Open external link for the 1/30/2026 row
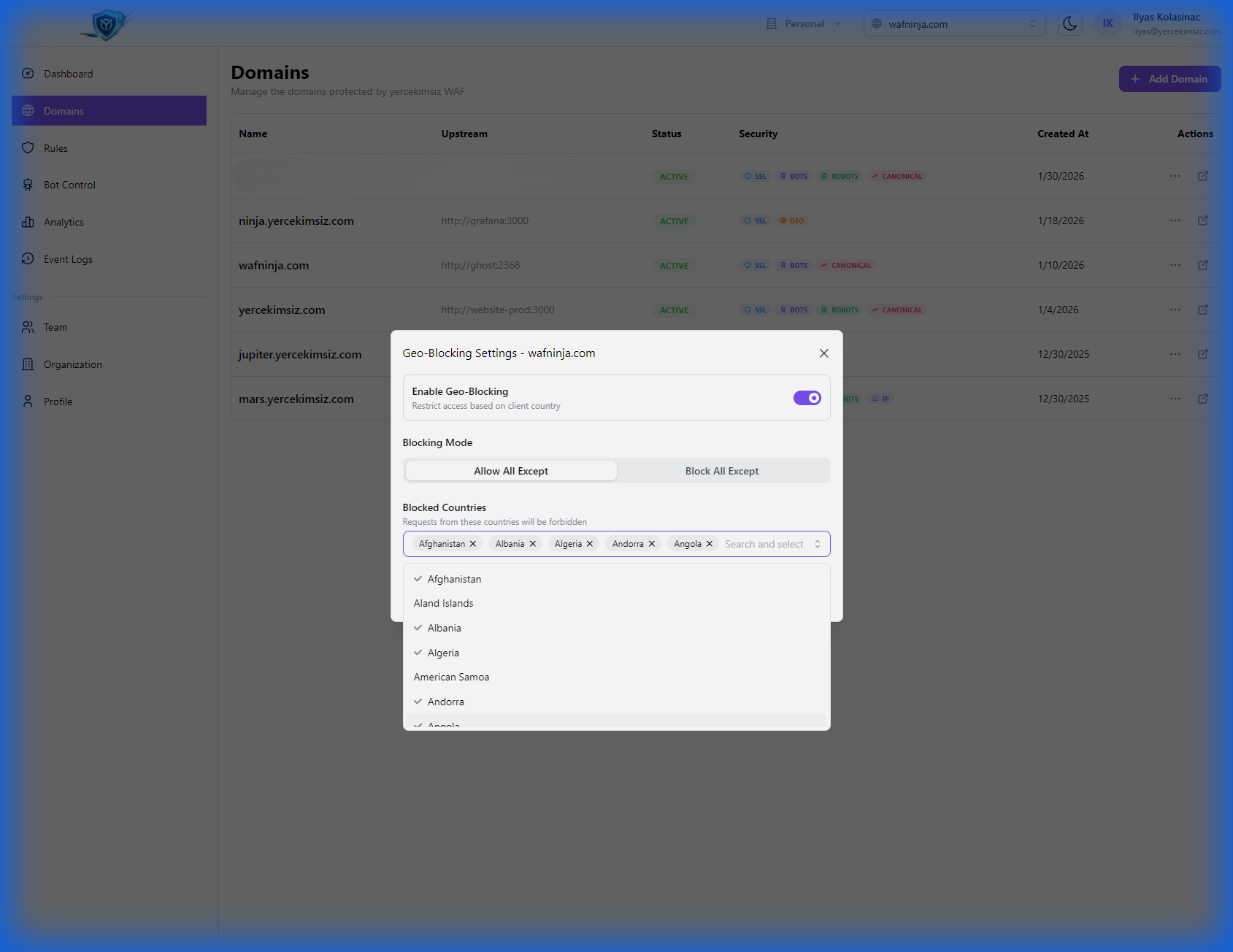Image resolution: width=1233 pixels, height=952 pixels. click(1203, 176)
